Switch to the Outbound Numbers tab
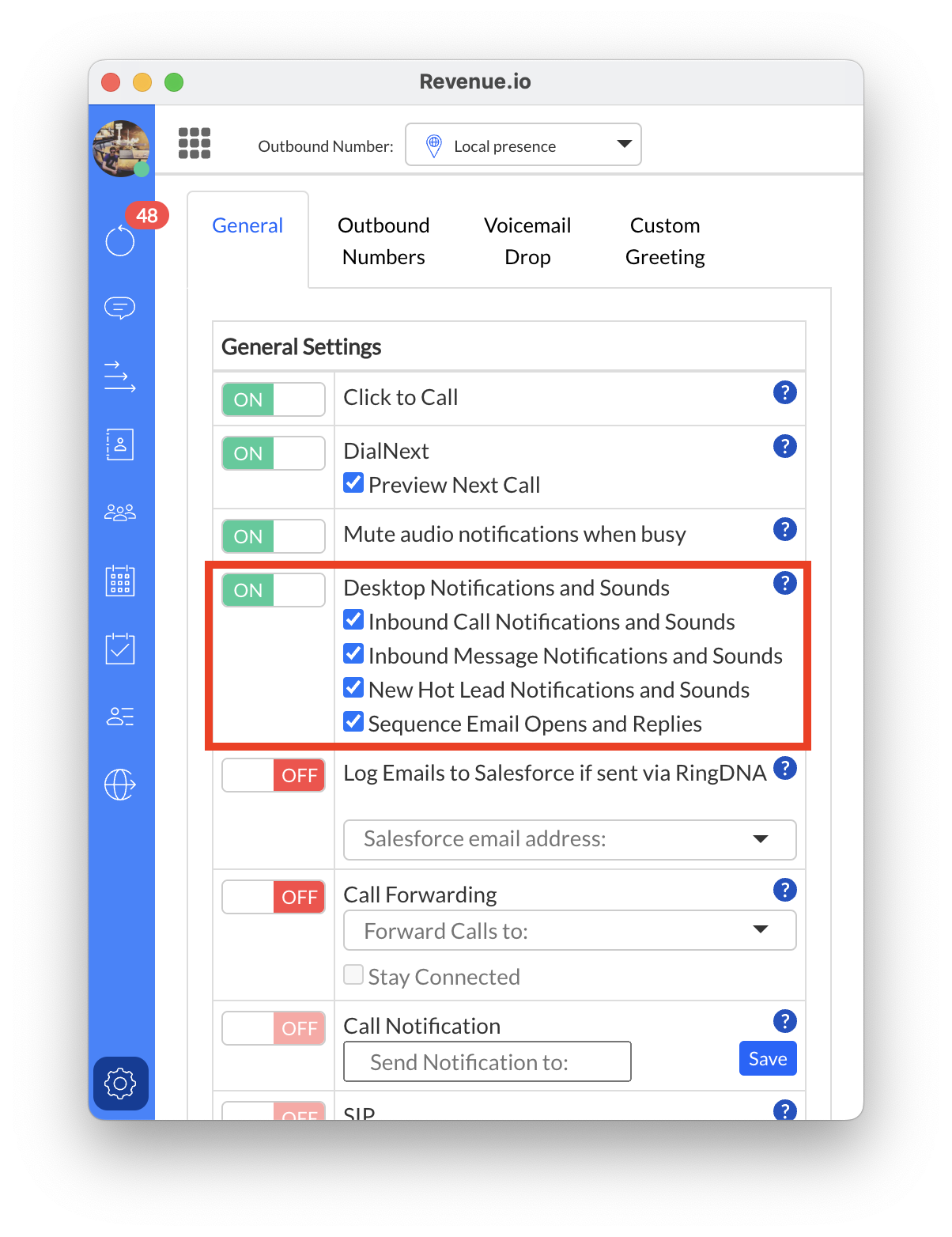The height and width of the screenshot is (1237, 952). click(x=383, y=241)
